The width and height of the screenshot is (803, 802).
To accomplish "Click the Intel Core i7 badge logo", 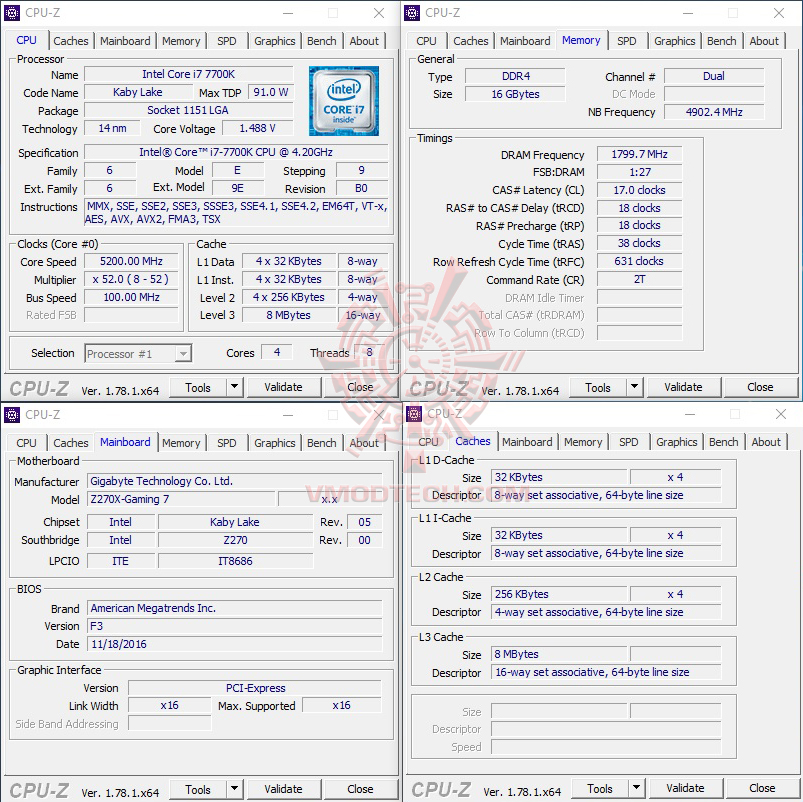I will tap(344, 101).
